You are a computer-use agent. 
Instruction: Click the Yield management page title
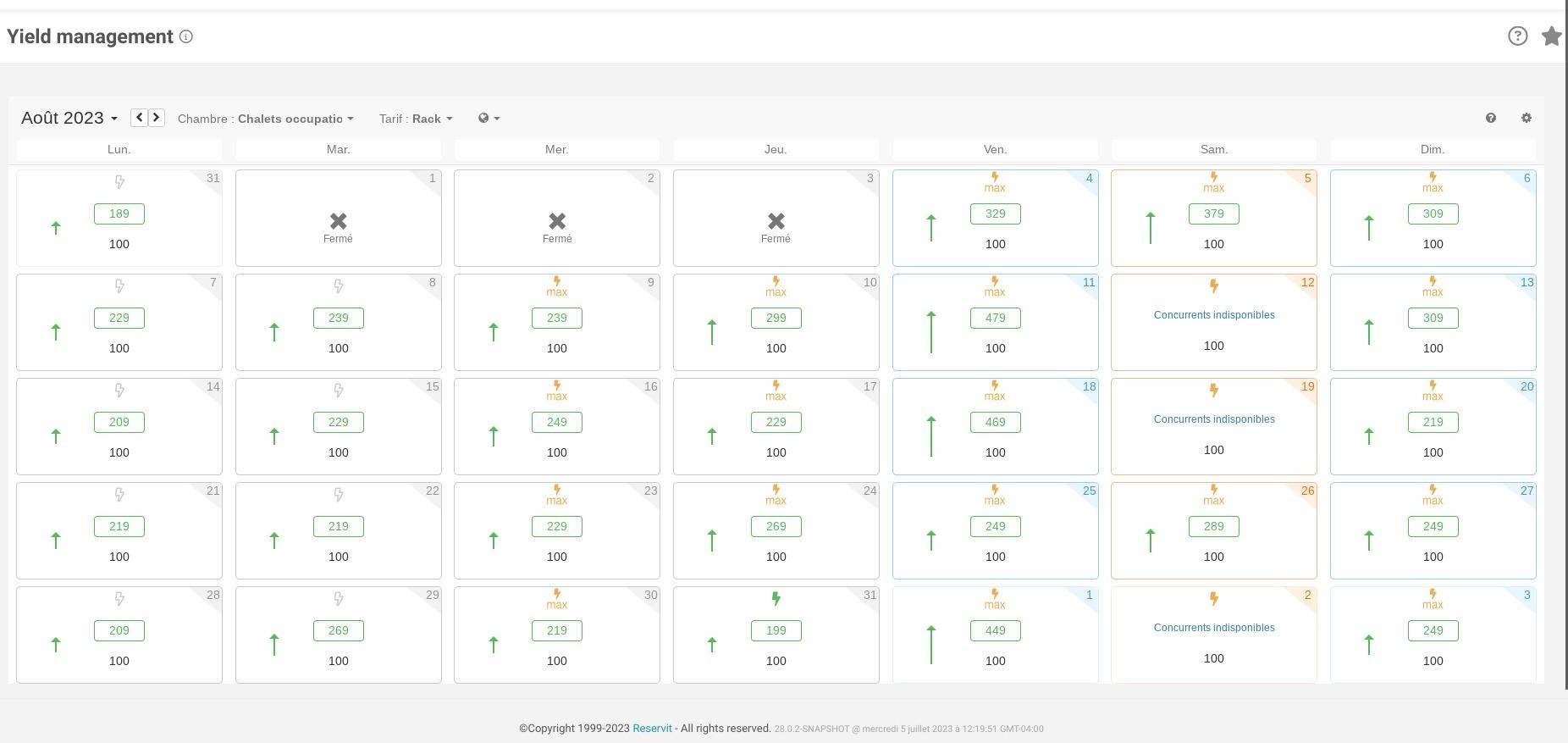click(90, 36)
